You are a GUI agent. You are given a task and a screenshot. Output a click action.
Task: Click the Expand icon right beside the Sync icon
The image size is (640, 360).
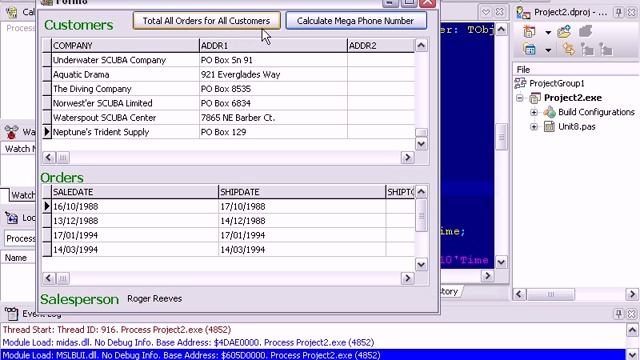tap(587, 49)
